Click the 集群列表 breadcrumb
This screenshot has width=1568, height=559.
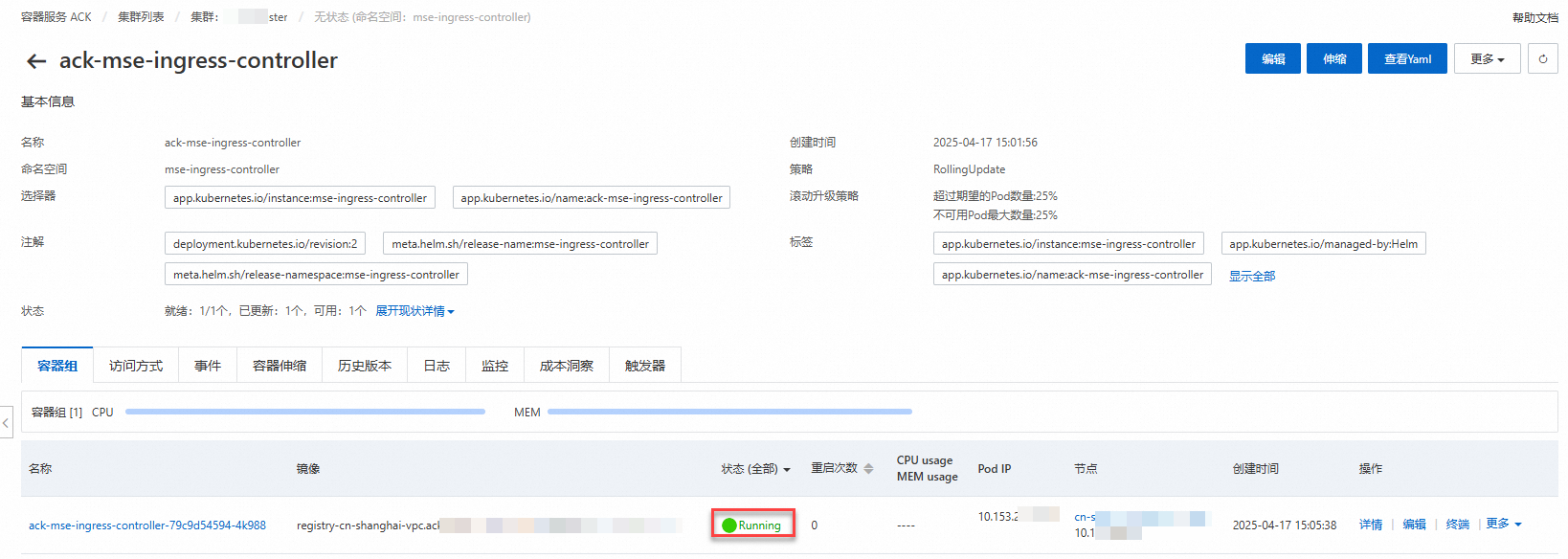tap(141, 17)
